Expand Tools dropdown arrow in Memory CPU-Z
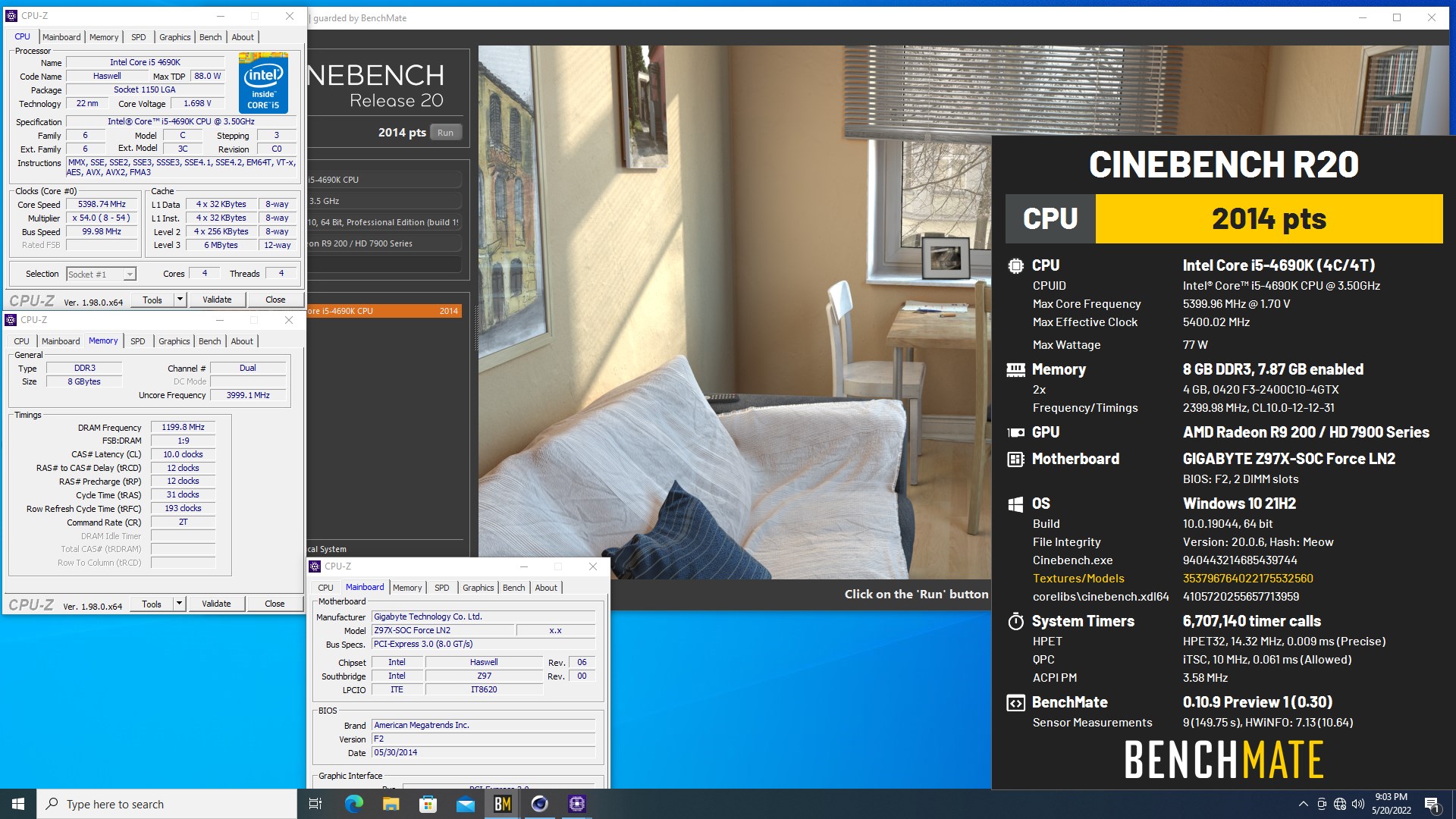Image resolution: width=1456 pixels, height=819 pixels. pyautogui.click(x=179, y=604)
